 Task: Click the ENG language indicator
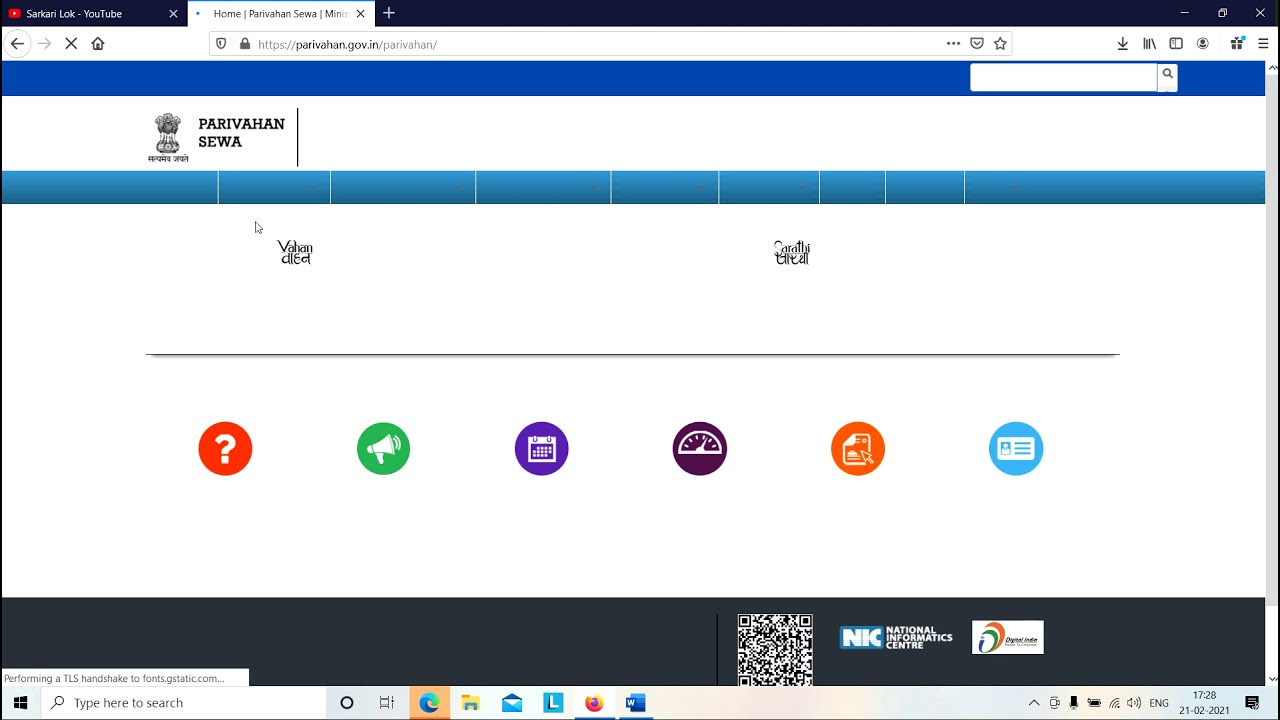pos(1159,703)
